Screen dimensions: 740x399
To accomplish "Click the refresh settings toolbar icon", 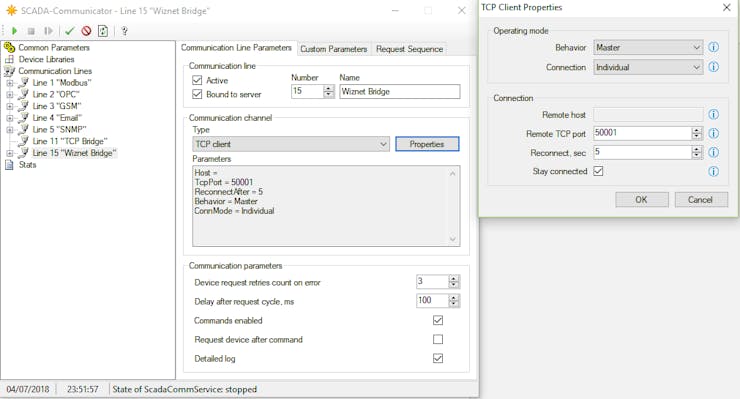I will [102, 31].
